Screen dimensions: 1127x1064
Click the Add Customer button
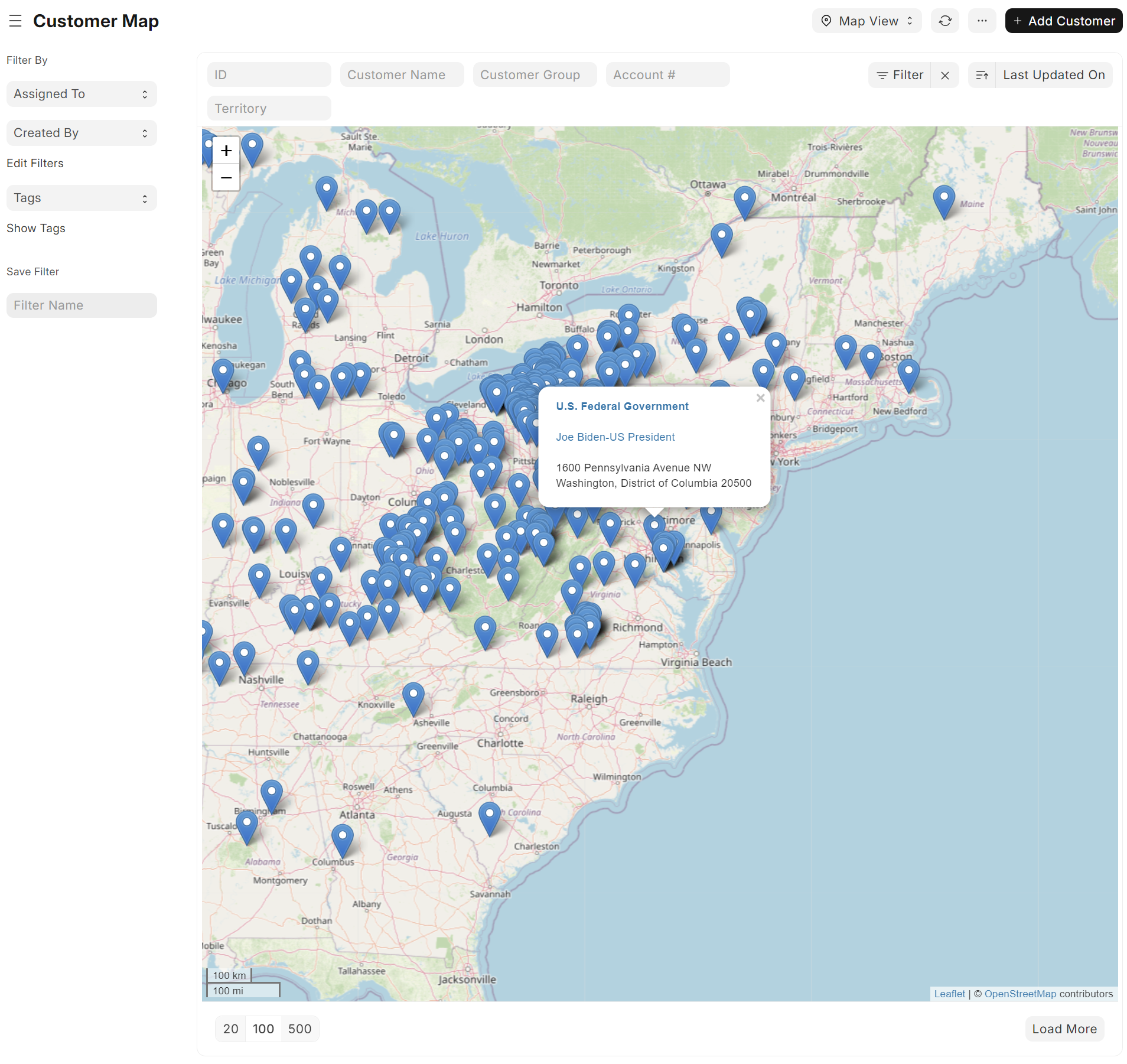tap(1063, 21)
